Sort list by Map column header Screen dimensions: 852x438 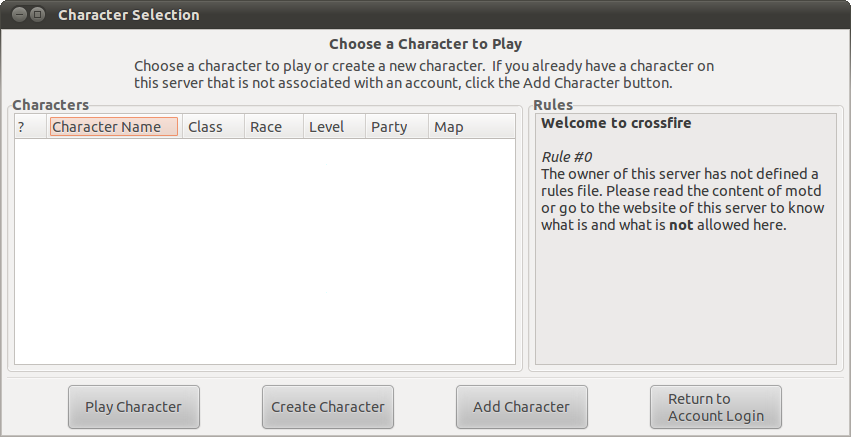point(471,127)
